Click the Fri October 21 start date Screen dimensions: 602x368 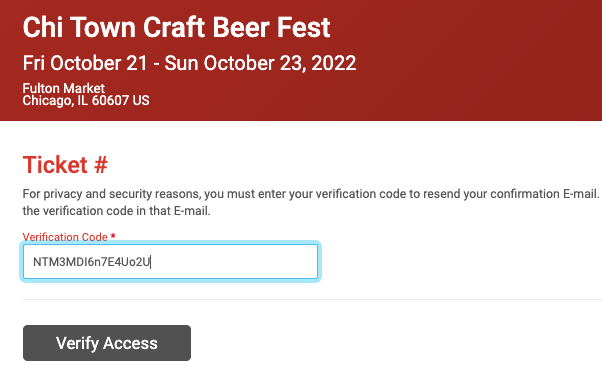[x=85, y=63]
